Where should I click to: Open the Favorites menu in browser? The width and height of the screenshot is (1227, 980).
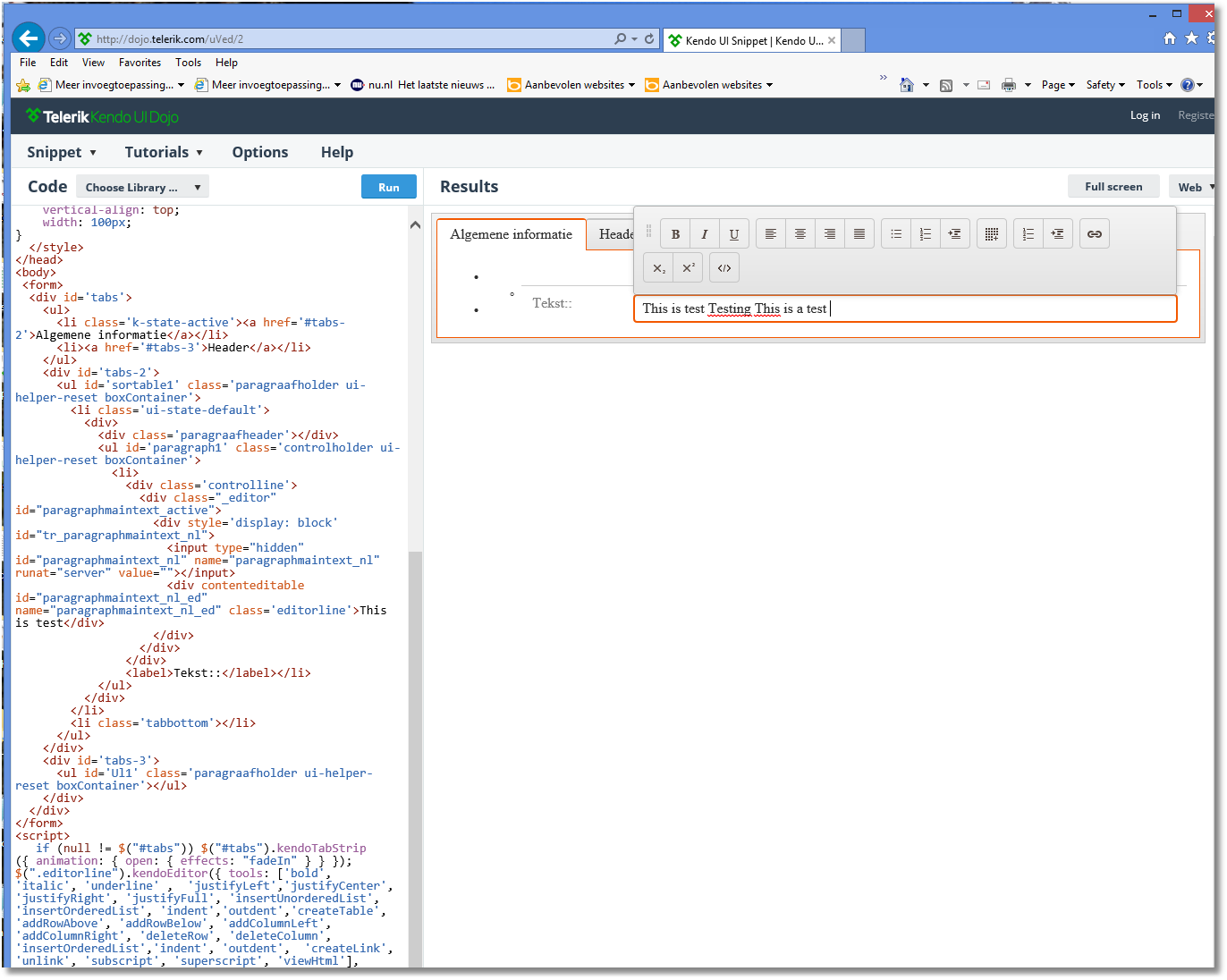point(140,63)
